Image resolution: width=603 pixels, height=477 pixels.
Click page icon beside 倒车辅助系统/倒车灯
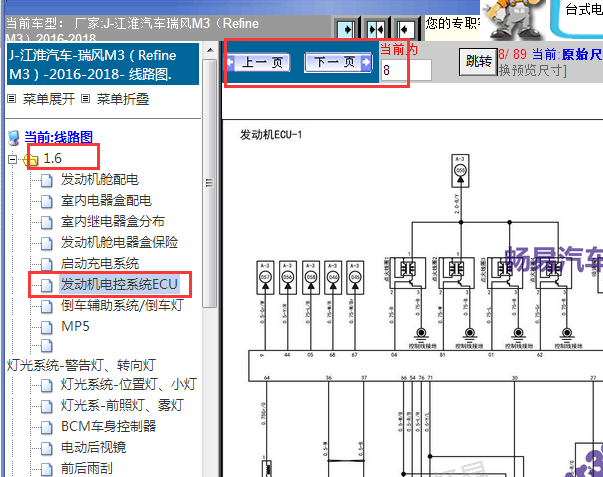pyautogui.click(x=47, y=306)
